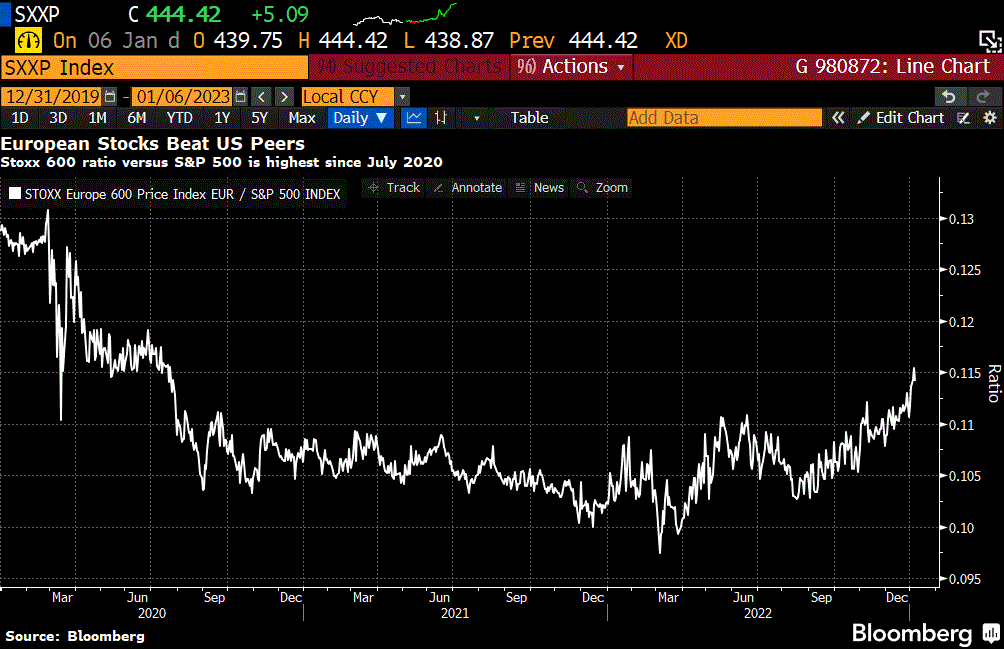Click the small sparkline chart thumbnail
Viewport: 1004px width, 649px height.
(405, 15)
